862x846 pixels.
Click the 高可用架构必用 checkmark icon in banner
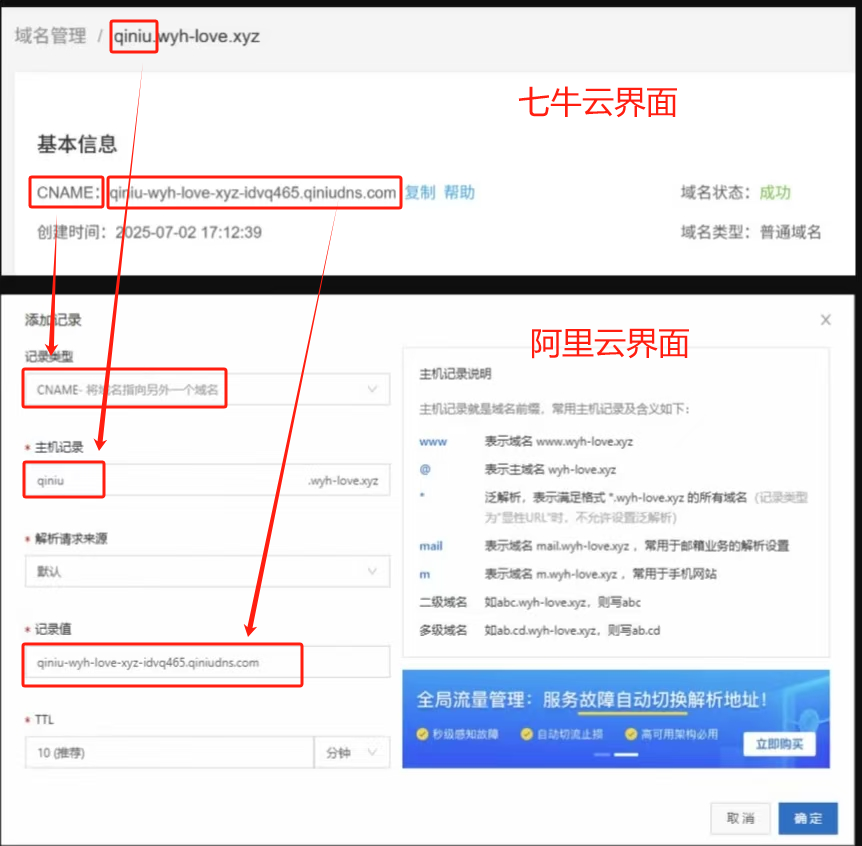click(631, 734)
